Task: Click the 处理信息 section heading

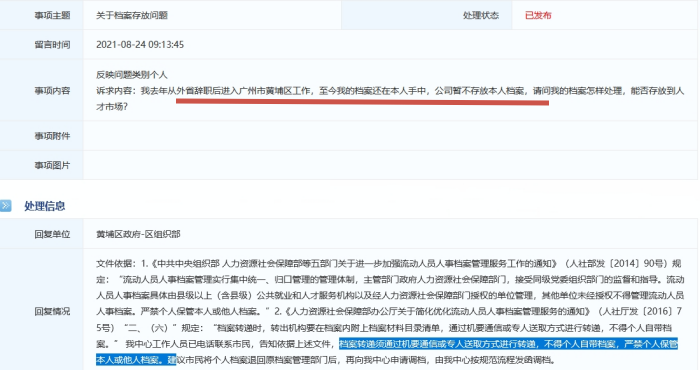Action: [45, 206]
